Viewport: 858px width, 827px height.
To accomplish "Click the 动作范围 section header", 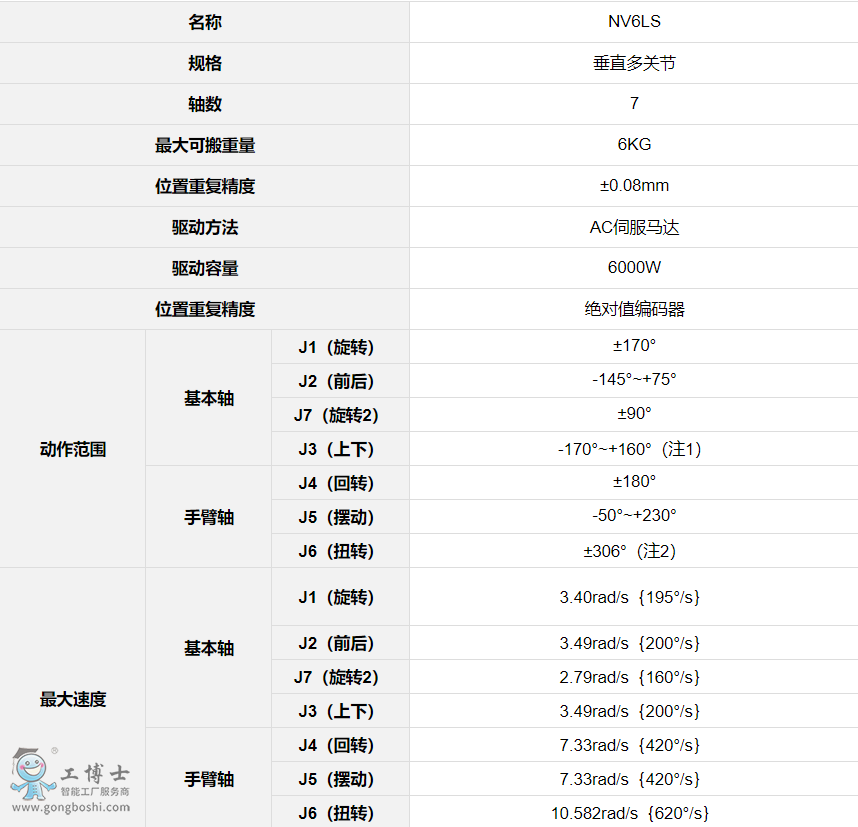I will tap(73, 449).
